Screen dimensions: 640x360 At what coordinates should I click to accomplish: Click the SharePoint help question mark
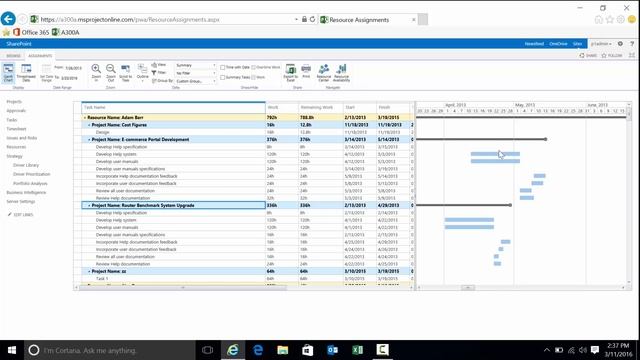pyautogui.click(x=632, y=44)
